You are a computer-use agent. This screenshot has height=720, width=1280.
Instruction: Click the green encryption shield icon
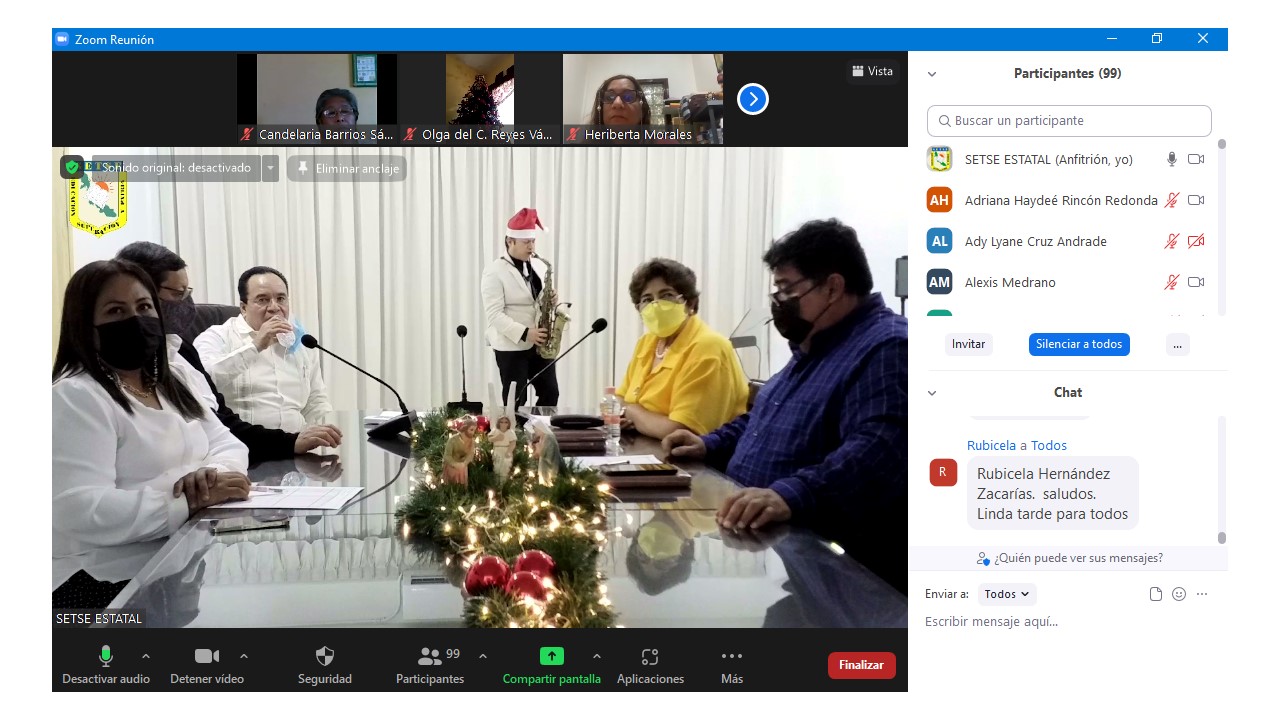(x=73, y=167)
